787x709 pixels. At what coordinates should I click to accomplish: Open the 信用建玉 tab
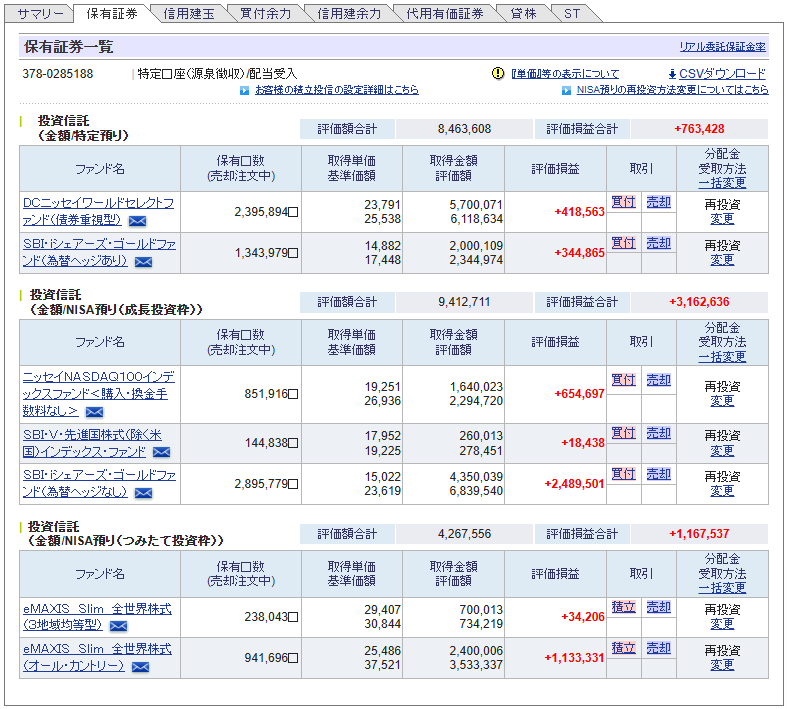coord(189,14)
